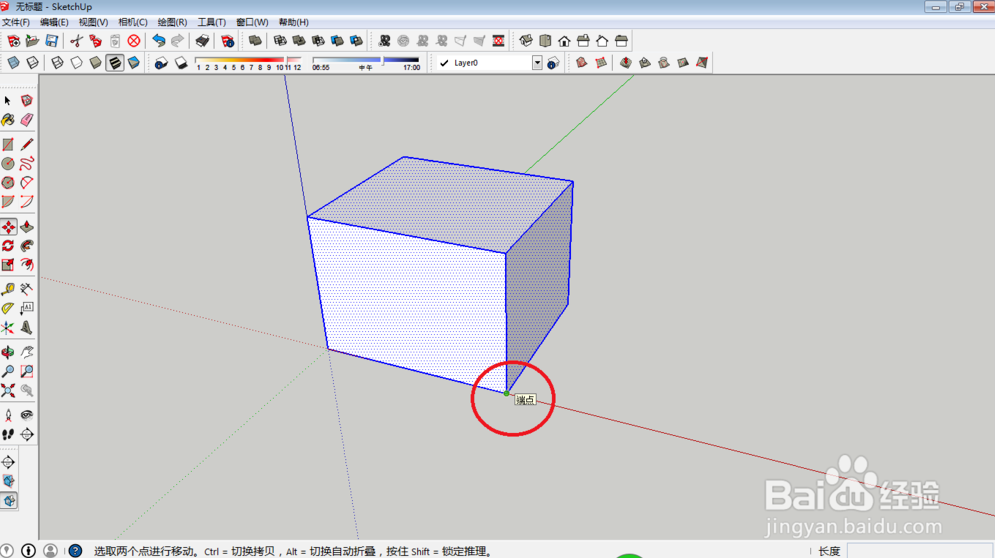Click the Save icon in toolbar
Screen dimensions: 995x558
click(x=52, y=41)
